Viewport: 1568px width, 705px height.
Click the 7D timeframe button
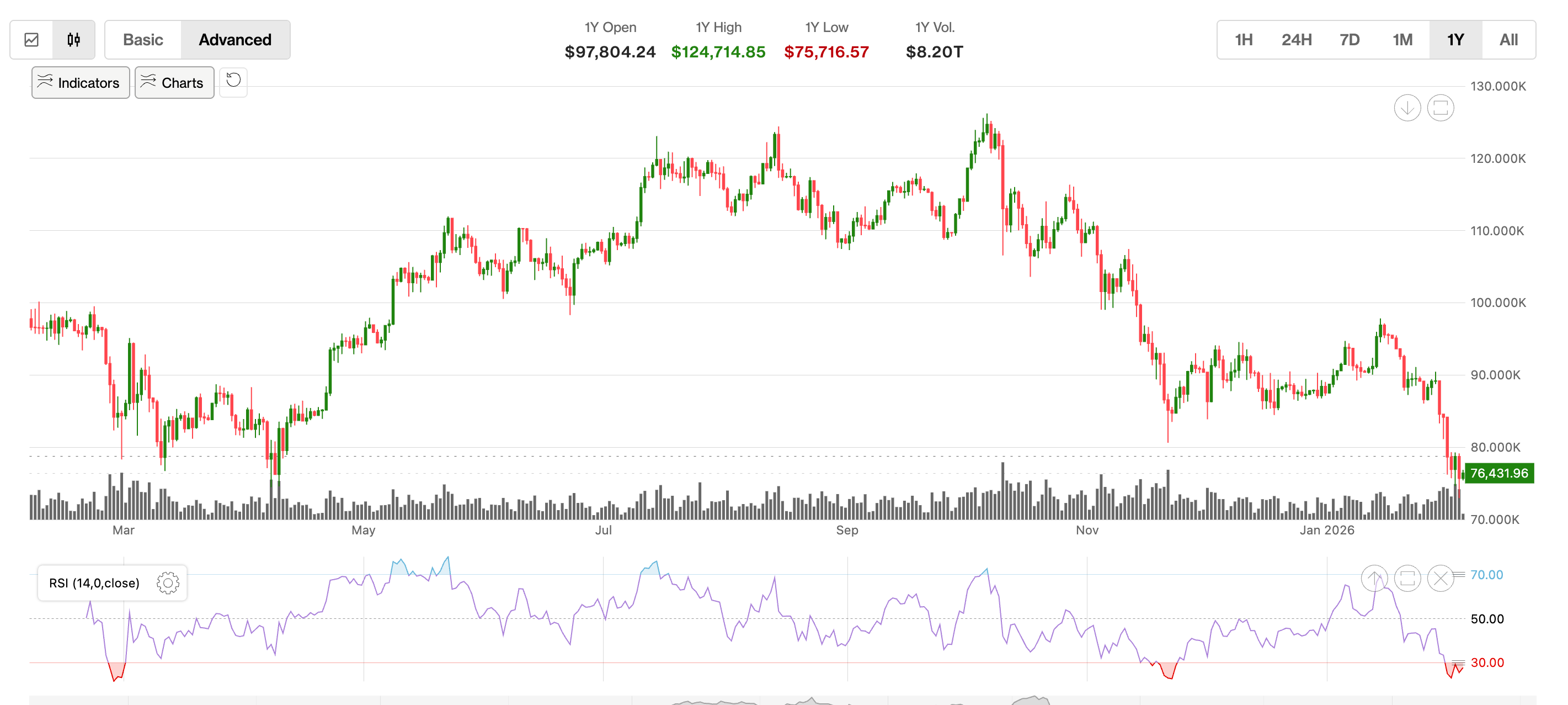(1350, 40)
